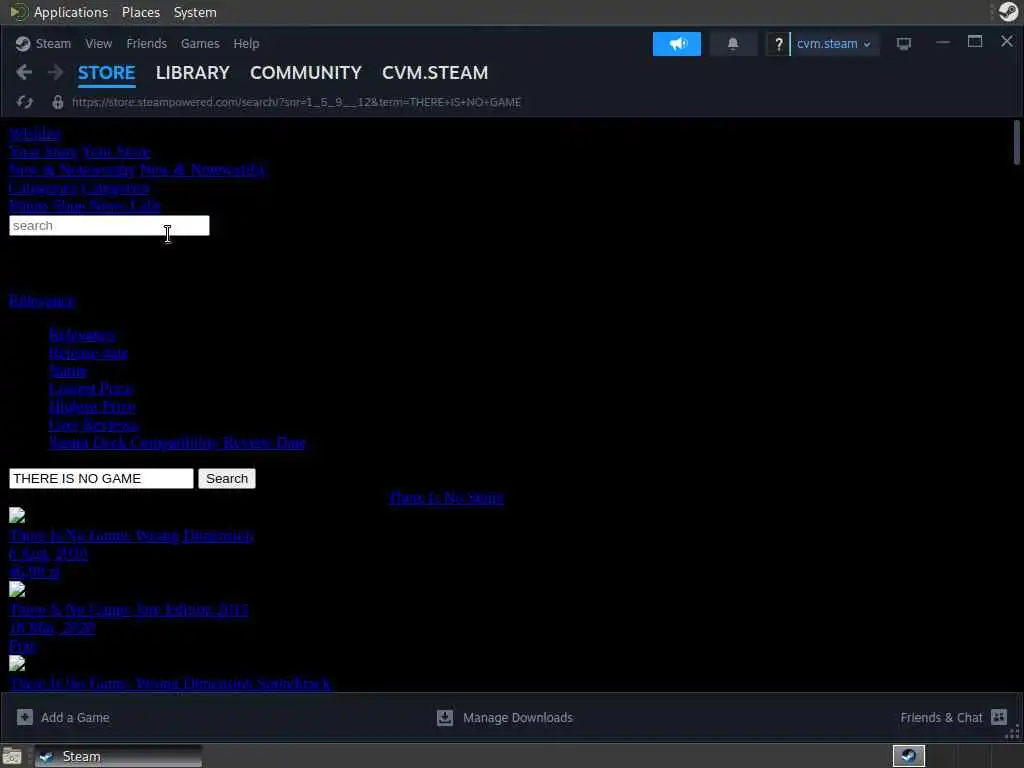Click the 18 Mar, 2020 release date

(52, 628)
